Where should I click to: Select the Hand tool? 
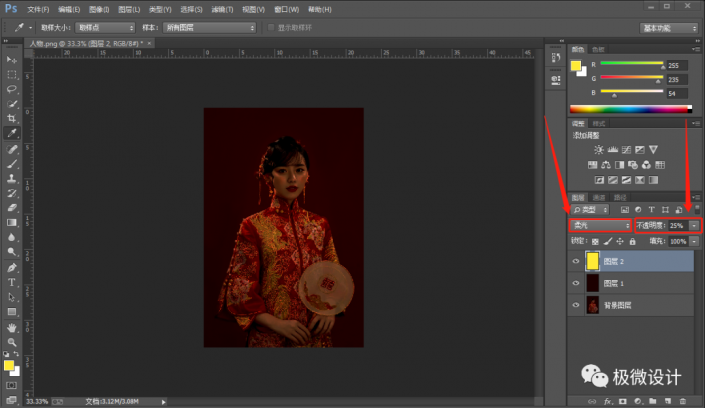12,327
